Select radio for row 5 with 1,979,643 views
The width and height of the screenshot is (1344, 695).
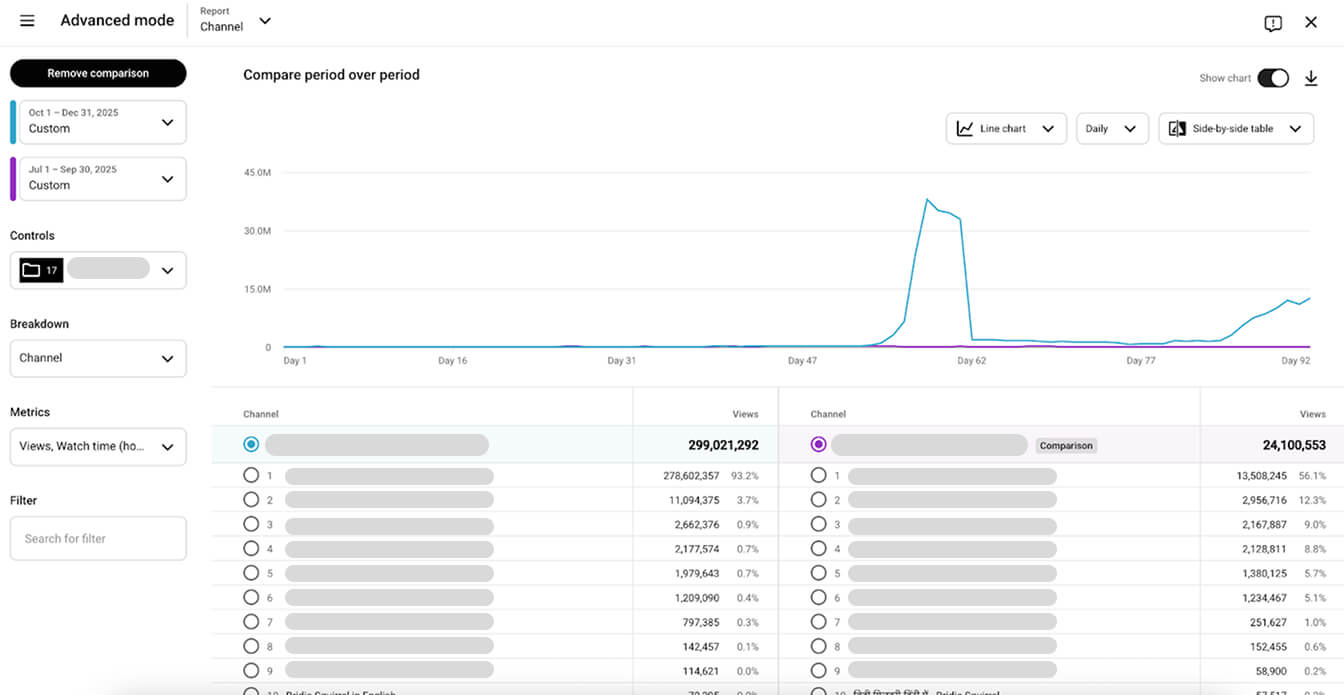[x=251, y=573]
